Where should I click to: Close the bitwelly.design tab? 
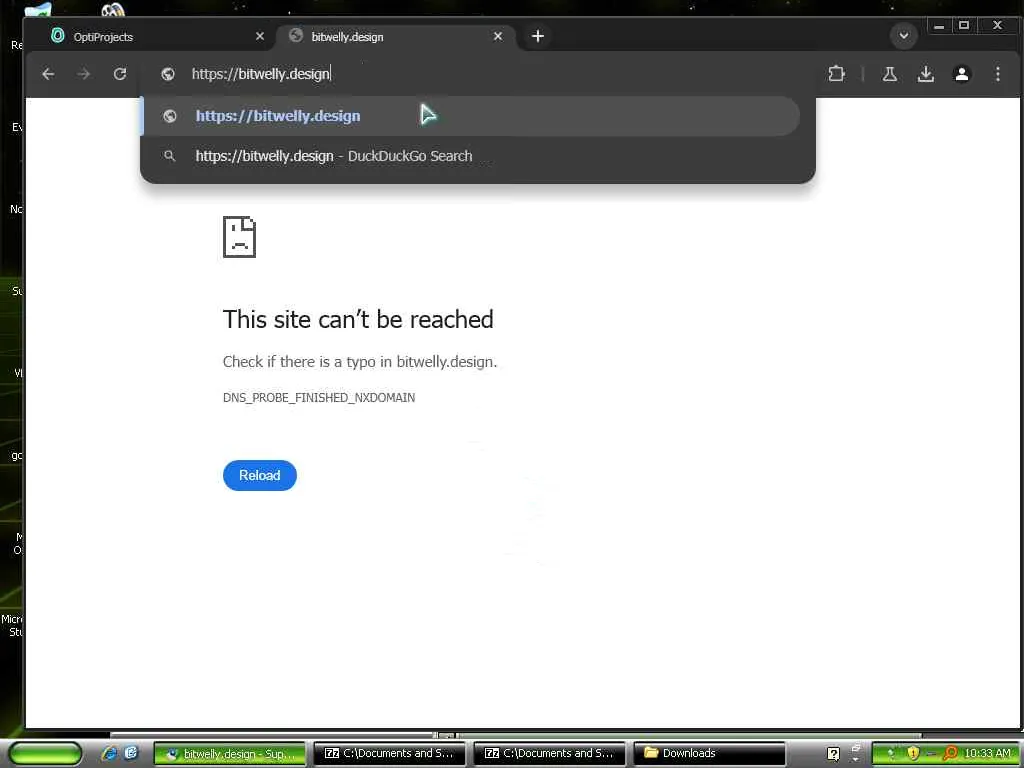coord(498,37)
